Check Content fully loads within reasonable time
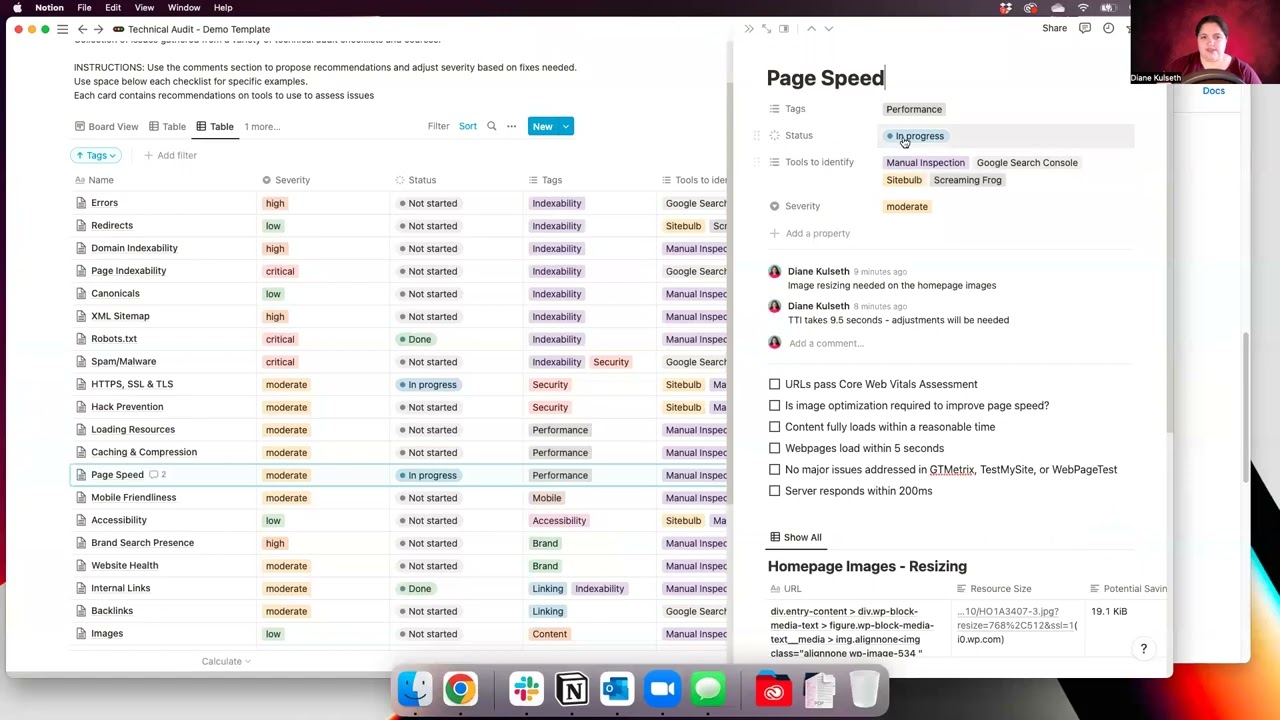Viewport: 1280px width, 720px height. pos(774,427)
